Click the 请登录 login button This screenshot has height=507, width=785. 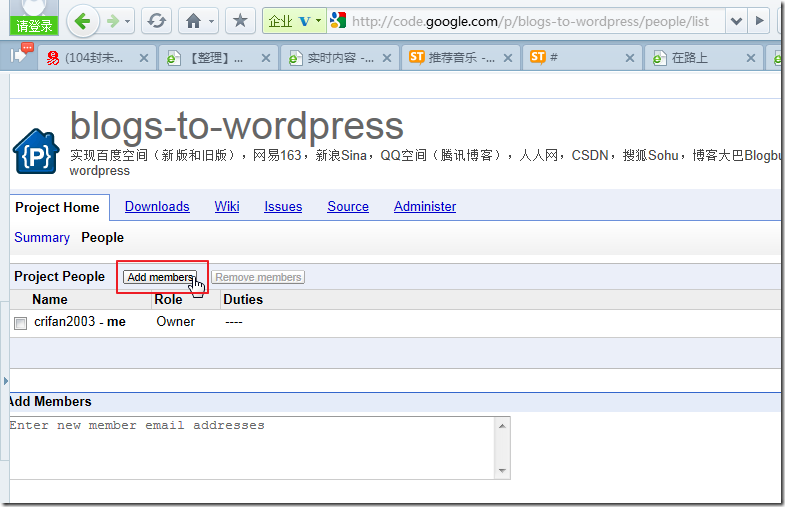[x=34, y=26]
